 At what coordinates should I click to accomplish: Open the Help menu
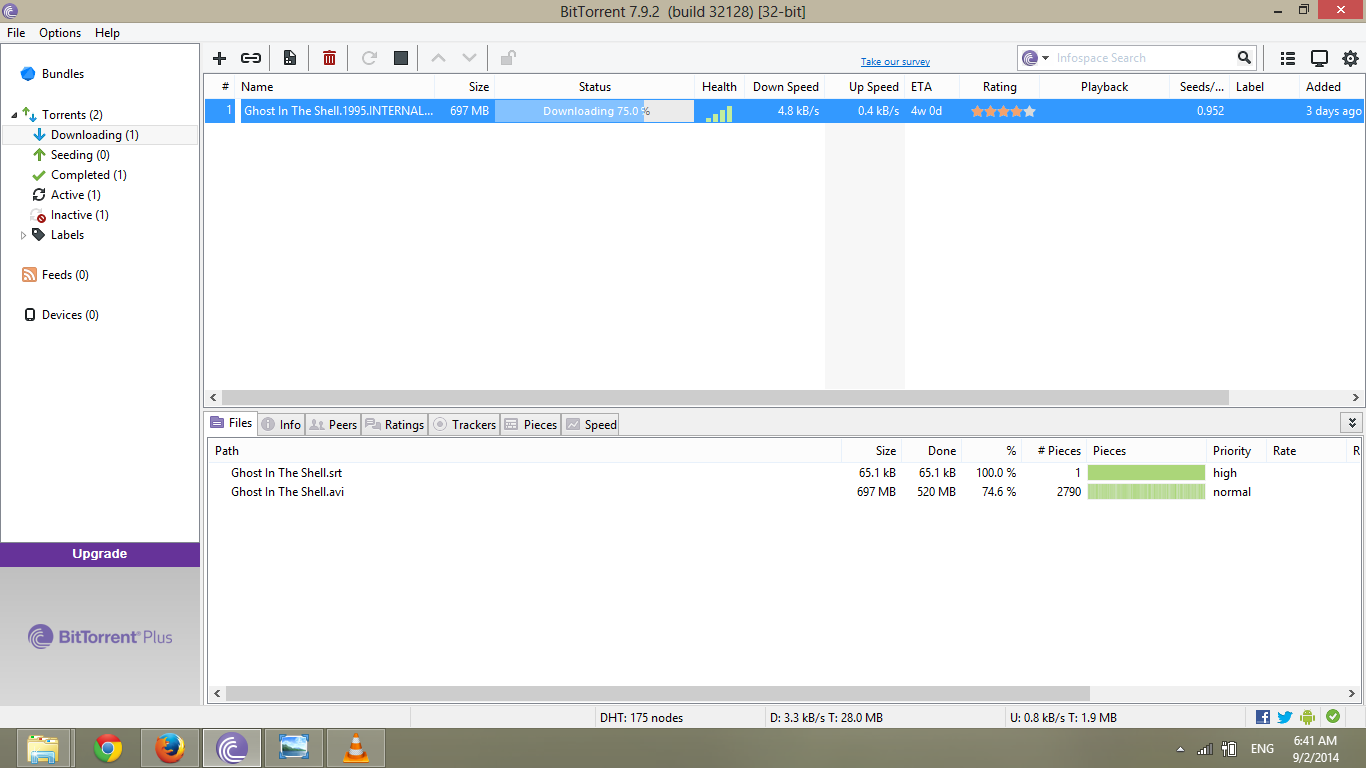pos(107,33)
